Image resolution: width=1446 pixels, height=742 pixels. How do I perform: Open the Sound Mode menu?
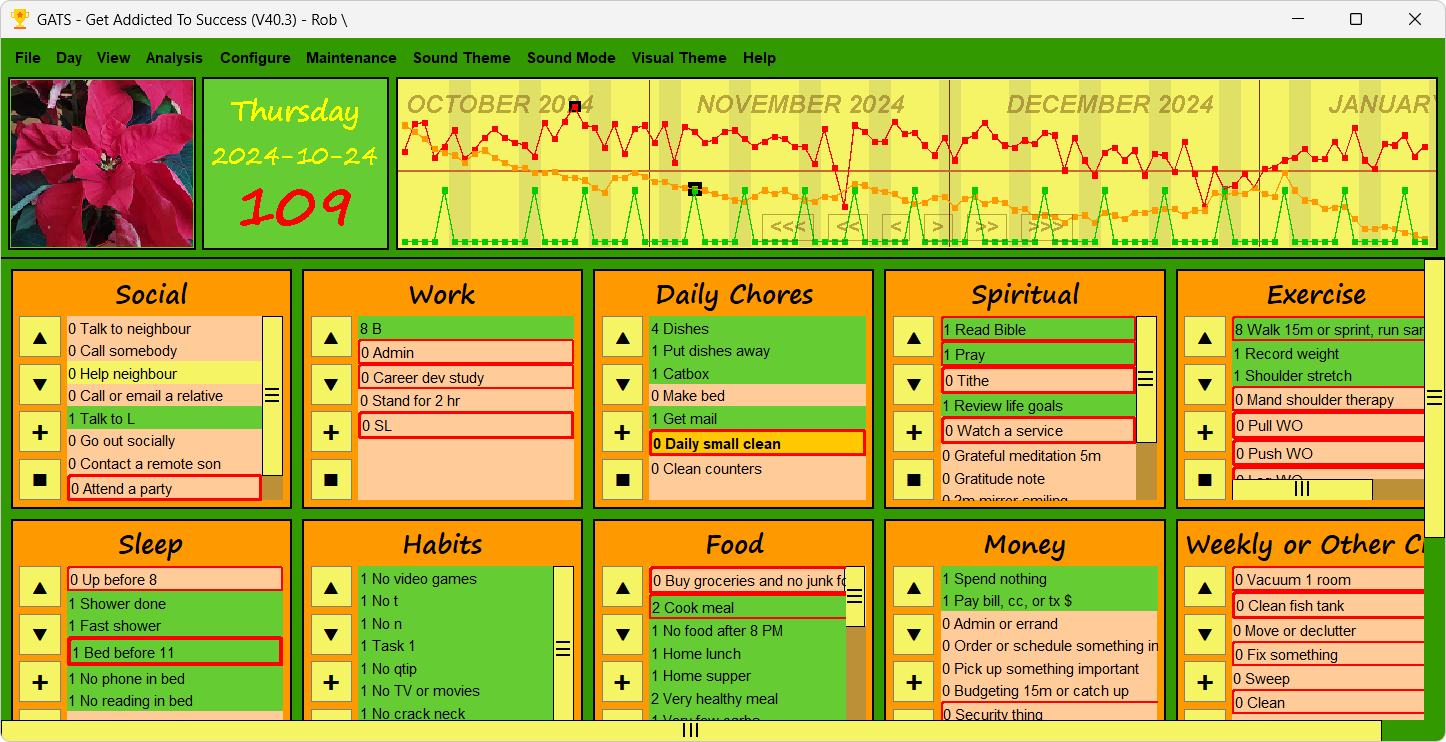coord(571,58)
